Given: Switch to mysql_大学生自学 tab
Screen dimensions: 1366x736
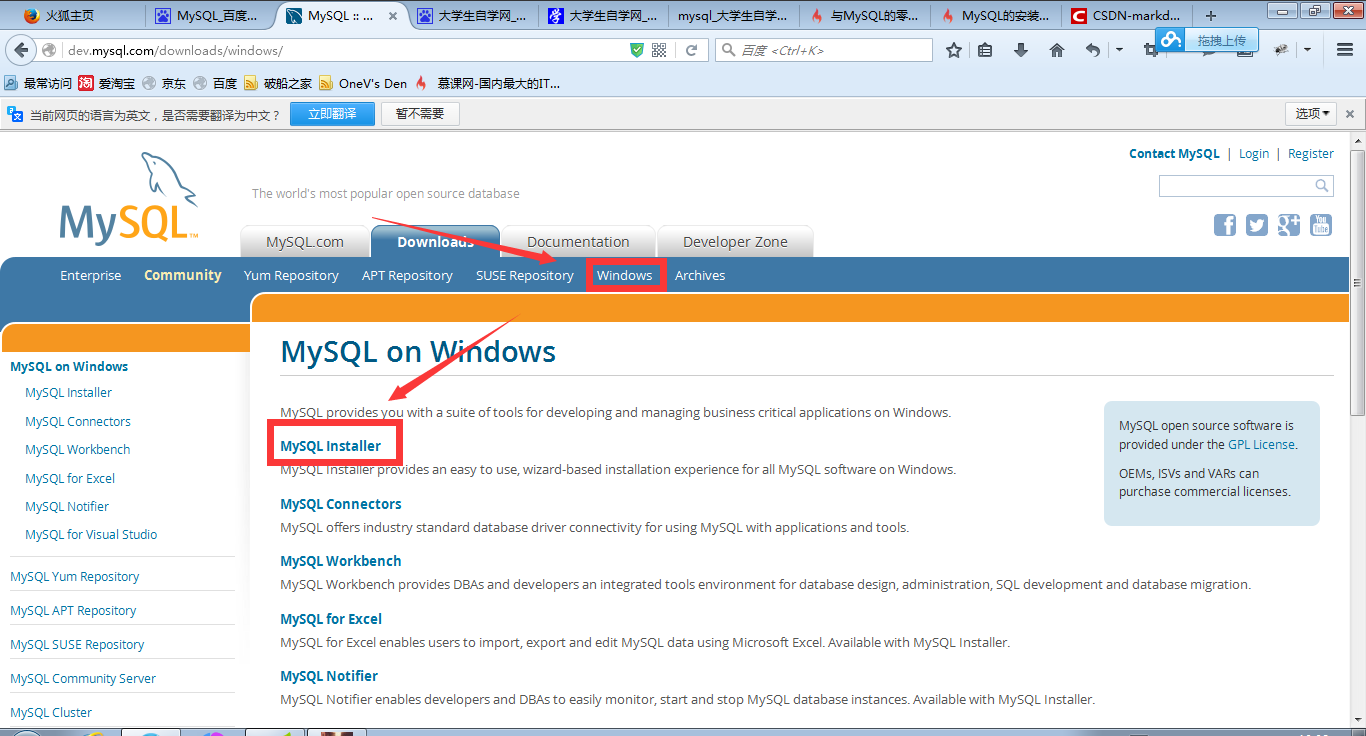Looking at the screenshot, I should pyautogui.click(x=732, y=16).
